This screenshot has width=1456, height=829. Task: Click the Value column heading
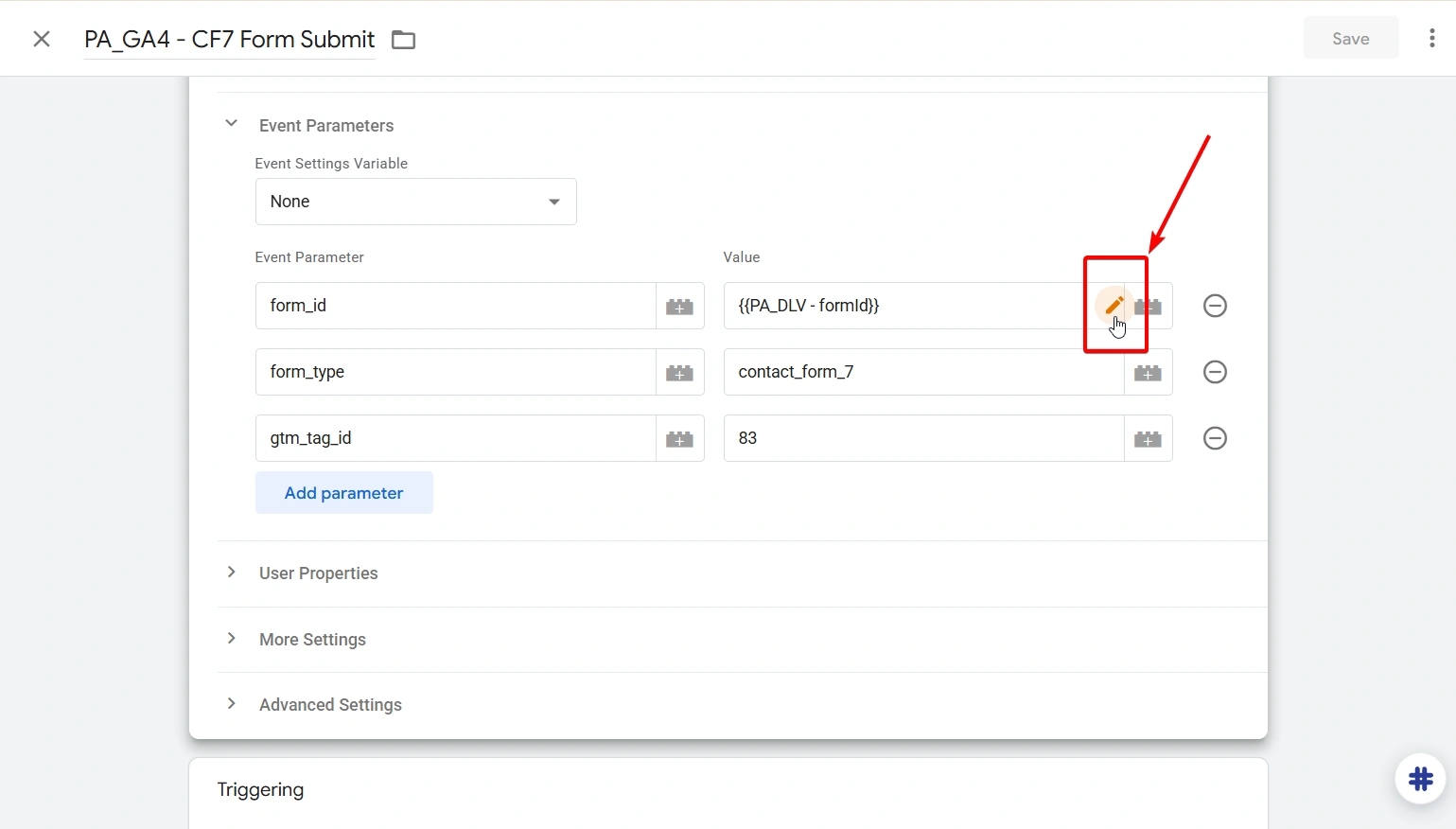pyautogui.click(x=742, y=257)
